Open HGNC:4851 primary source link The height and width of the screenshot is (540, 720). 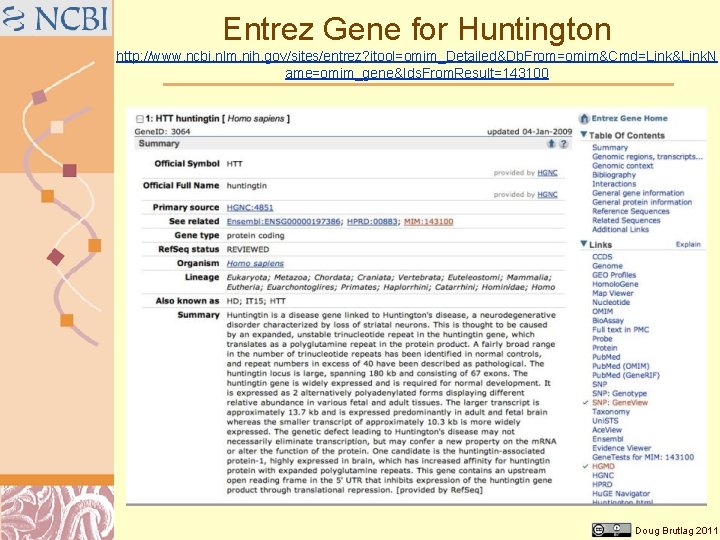[250, 208]
